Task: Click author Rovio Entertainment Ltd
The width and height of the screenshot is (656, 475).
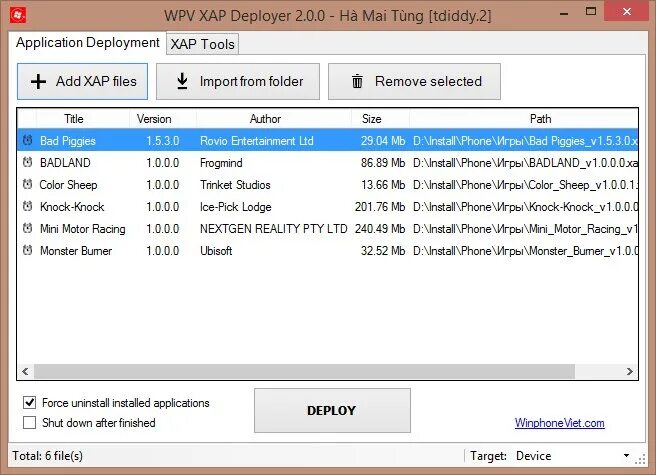Action: pos(256,141)
